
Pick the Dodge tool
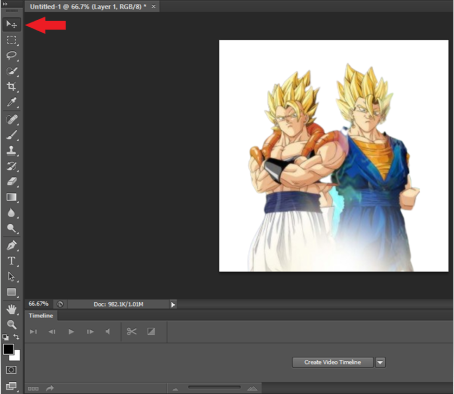pyautogui.click(x=12, y=228)
